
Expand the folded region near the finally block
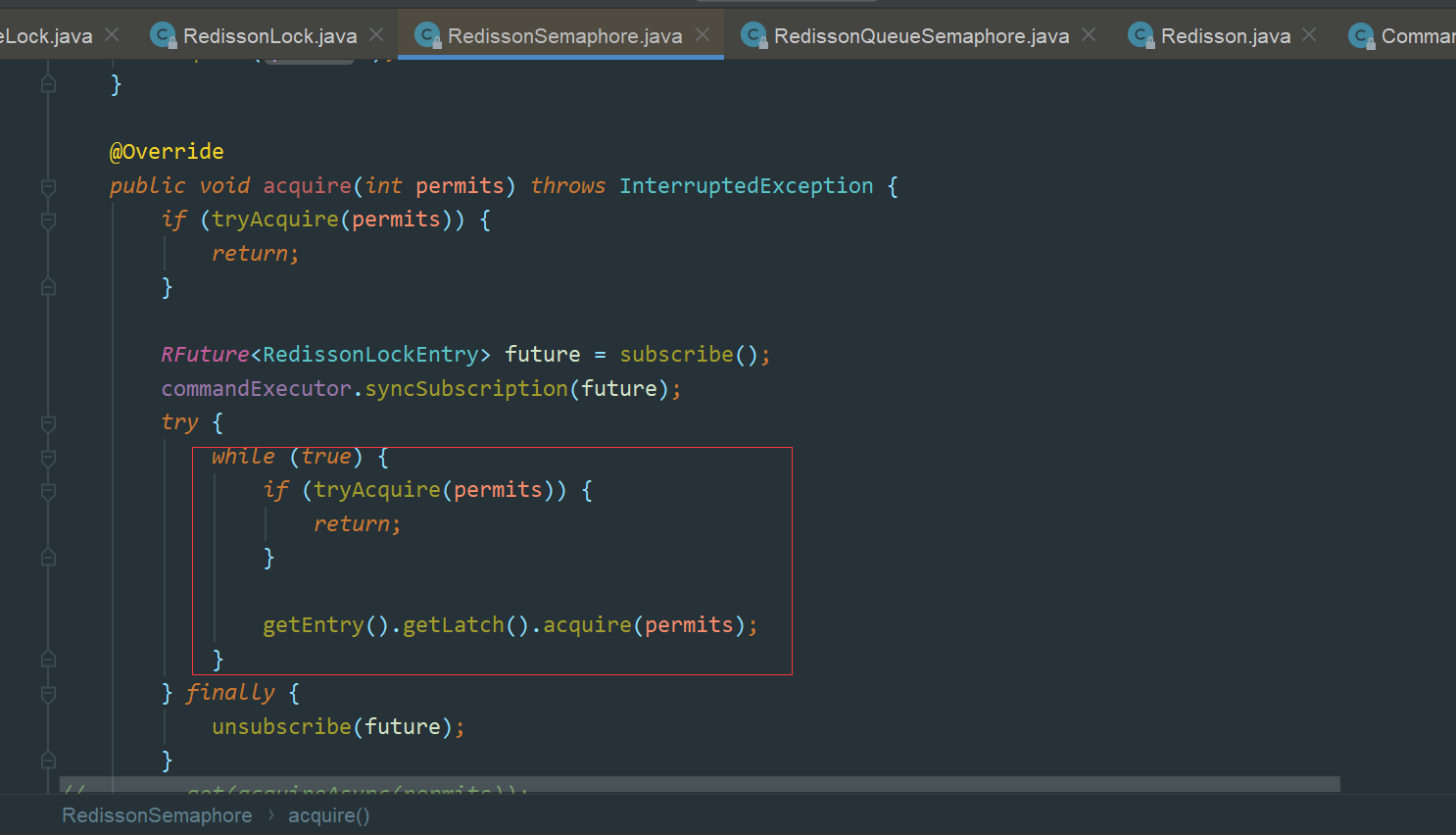48,693
